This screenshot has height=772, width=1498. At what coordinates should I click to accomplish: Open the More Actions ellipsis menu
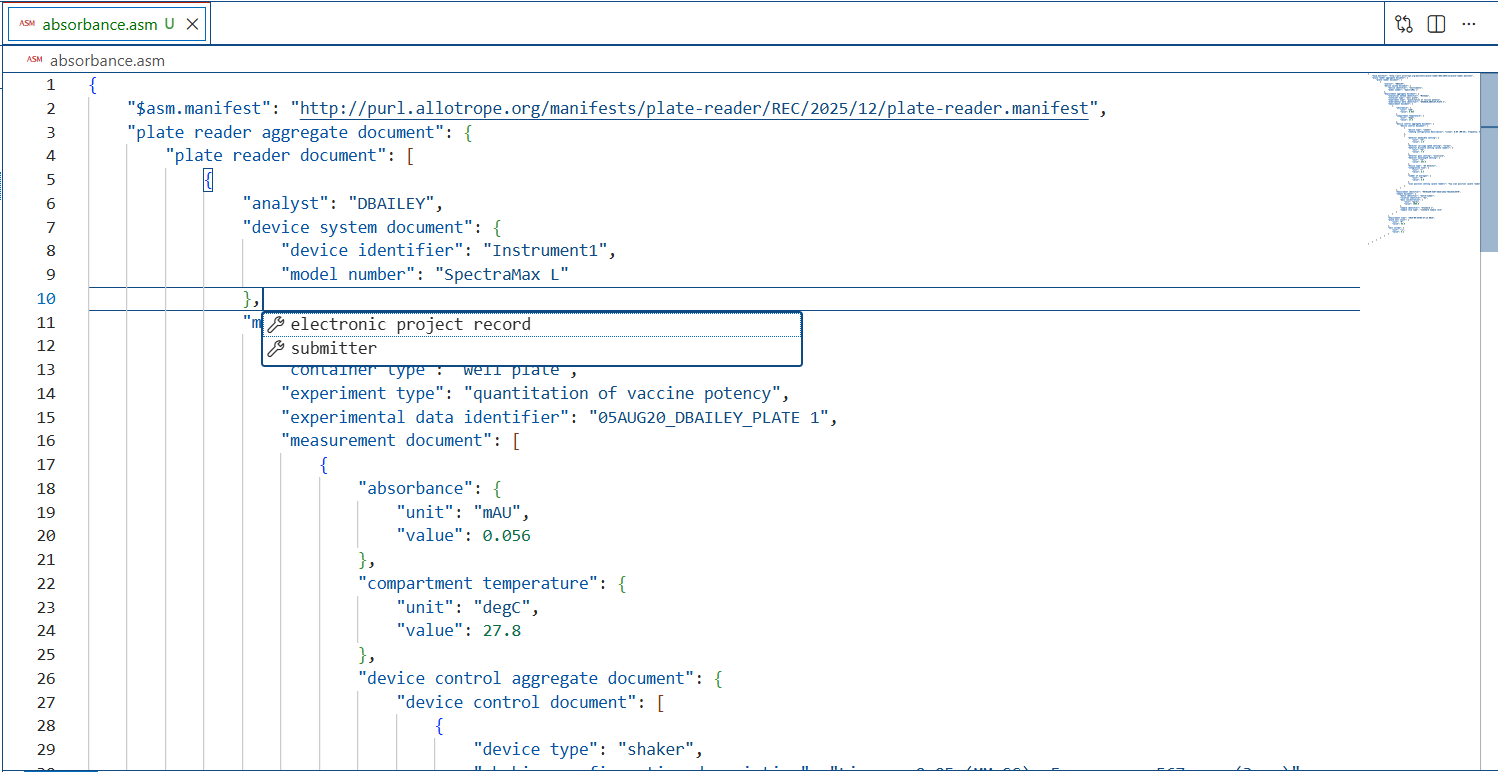[1468, 24]
